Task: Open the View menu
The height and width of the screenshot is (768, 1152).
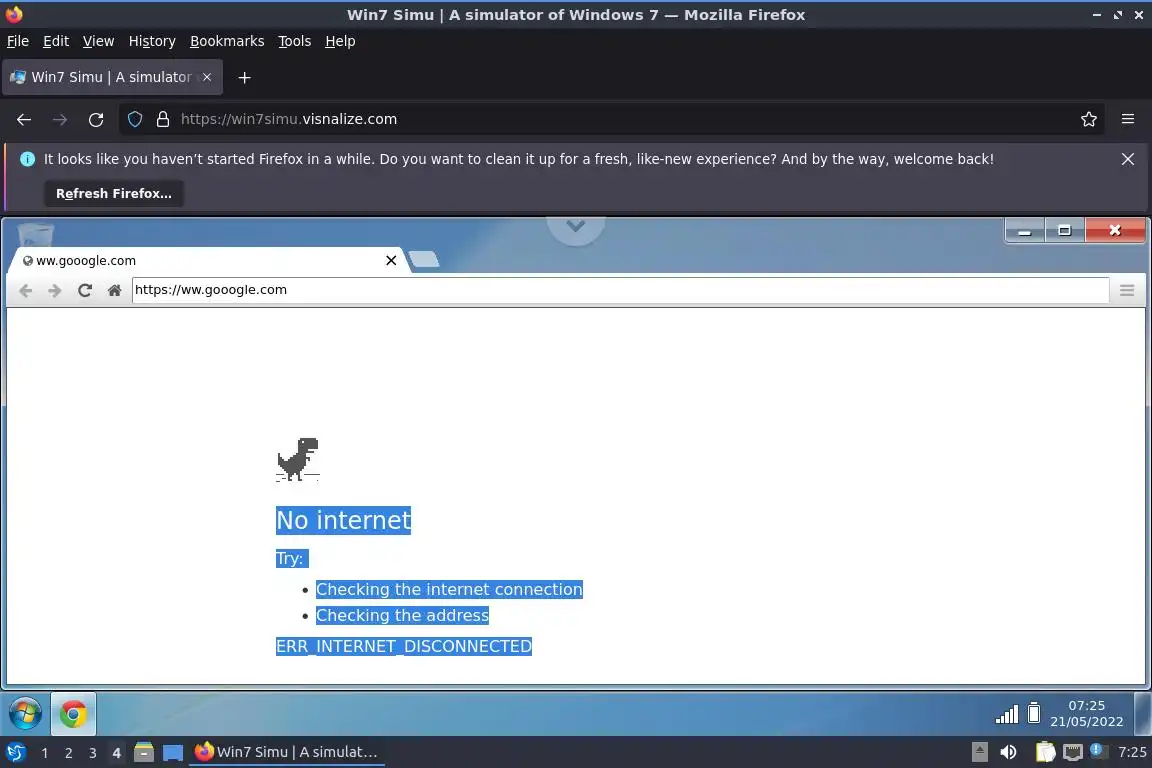Action: pos(98,41)
